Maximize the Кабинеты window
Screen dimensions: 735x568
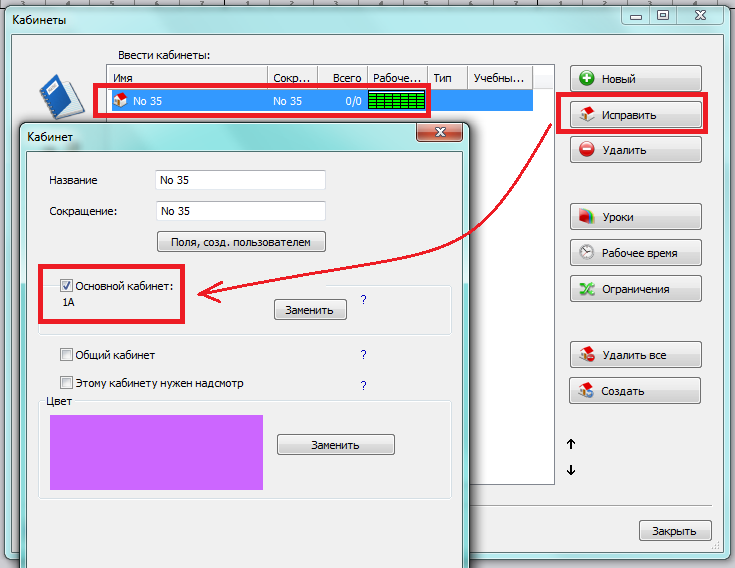[x=662, y=15]
